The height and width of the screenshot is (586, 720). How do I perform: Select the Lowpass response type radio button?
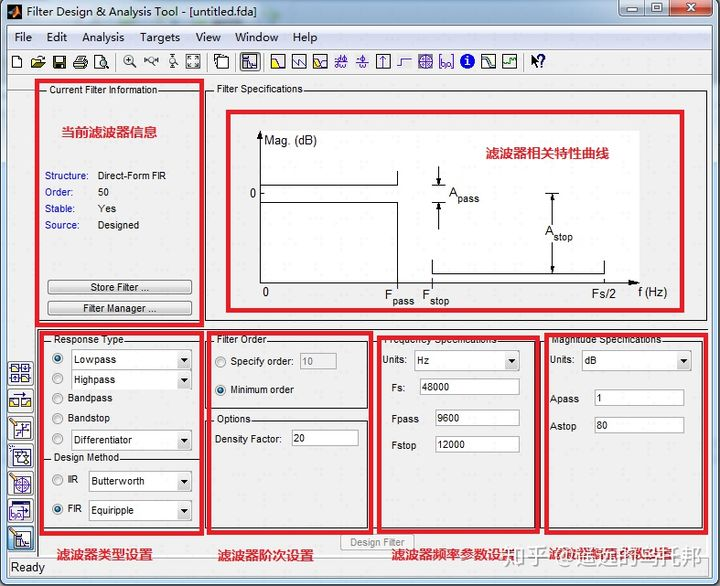coord(58,358)
